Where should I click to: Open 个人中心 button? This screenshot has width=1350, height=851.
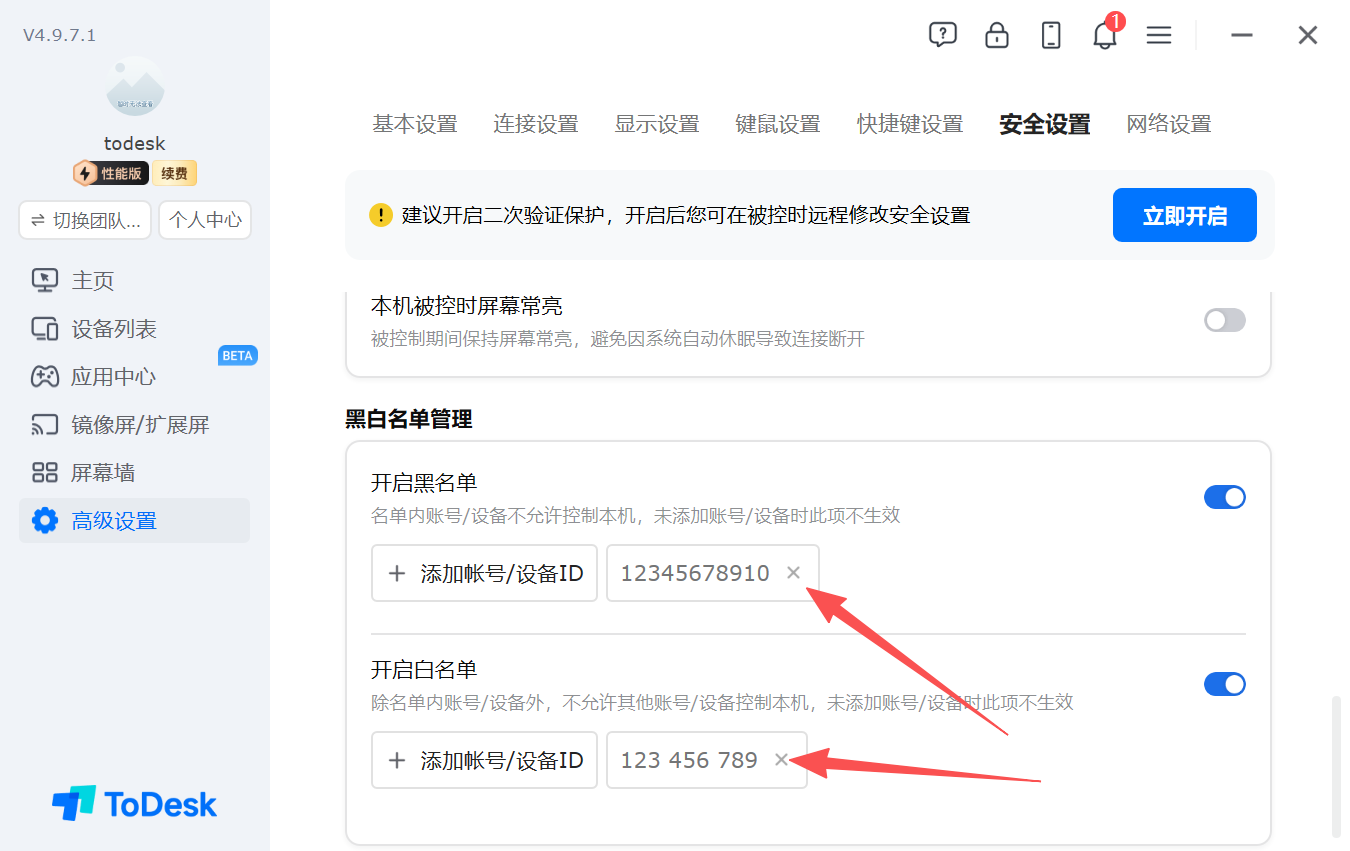205,220
